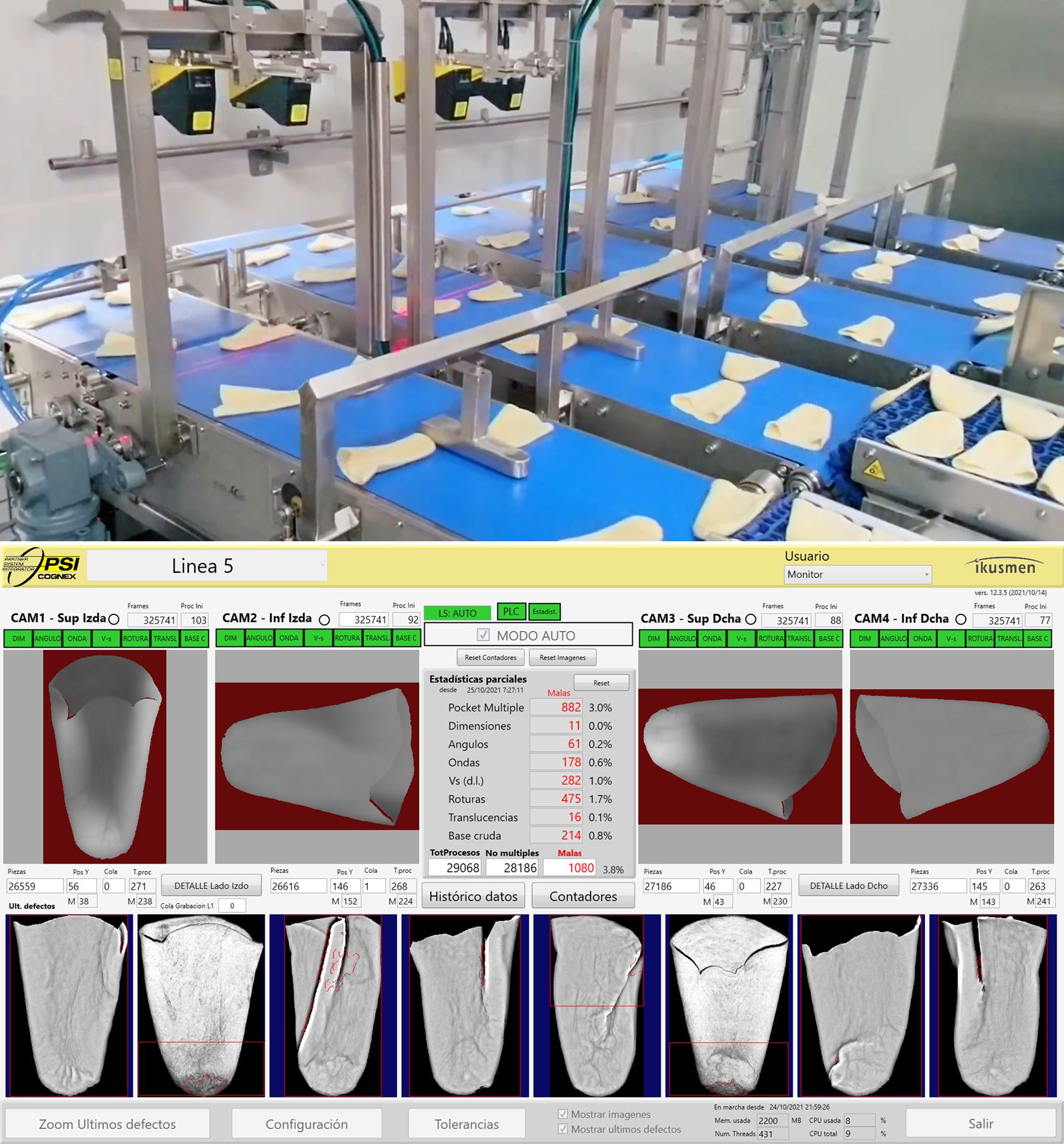The width and height of the screenshot is (1064, 1144).
Task: Select the CAM1 - Sup Izda radio button
Action: [x=114, y=620]
